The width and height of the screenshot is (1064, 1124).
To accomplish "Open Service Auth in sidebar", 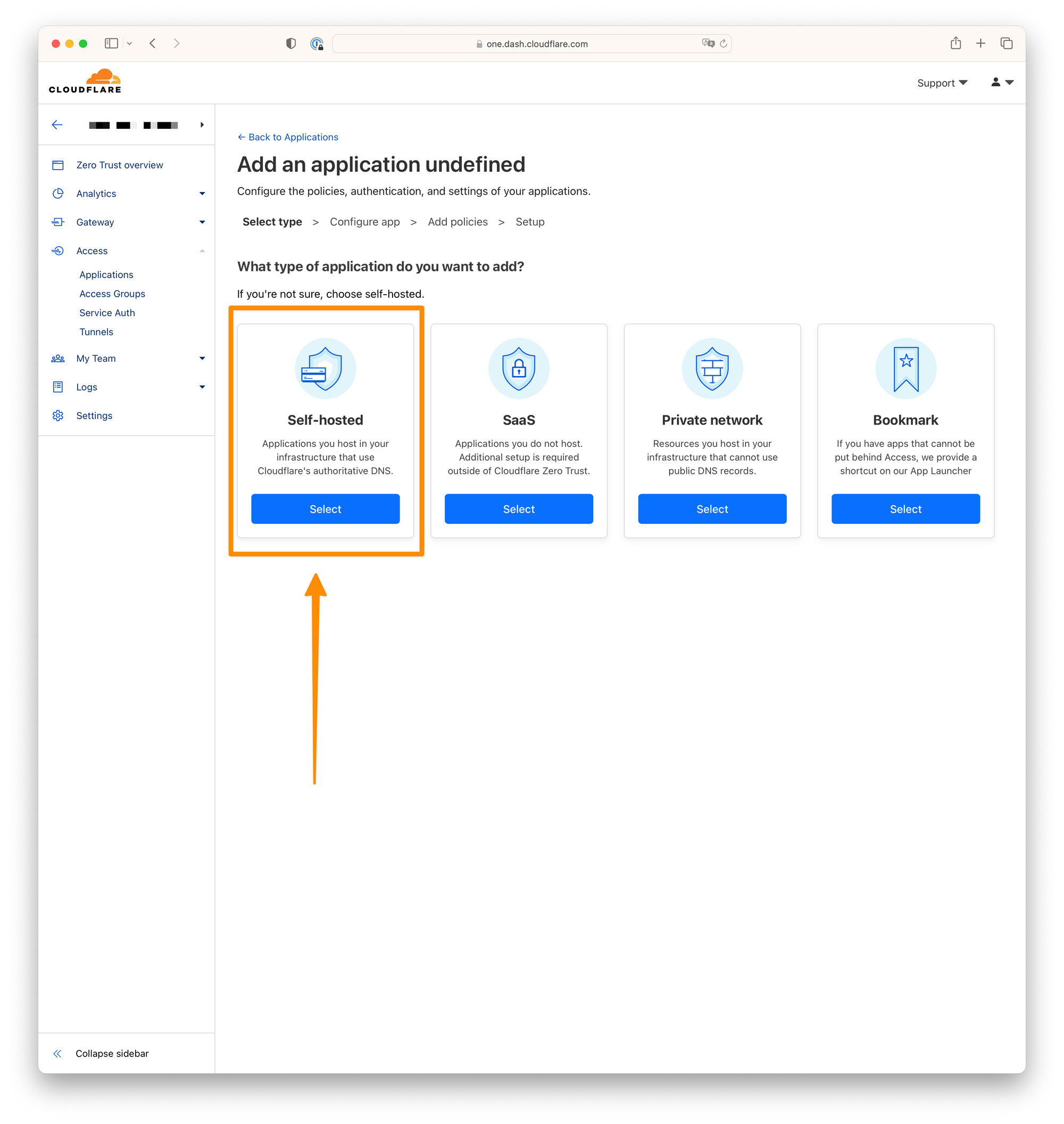I will click(107, 313).
